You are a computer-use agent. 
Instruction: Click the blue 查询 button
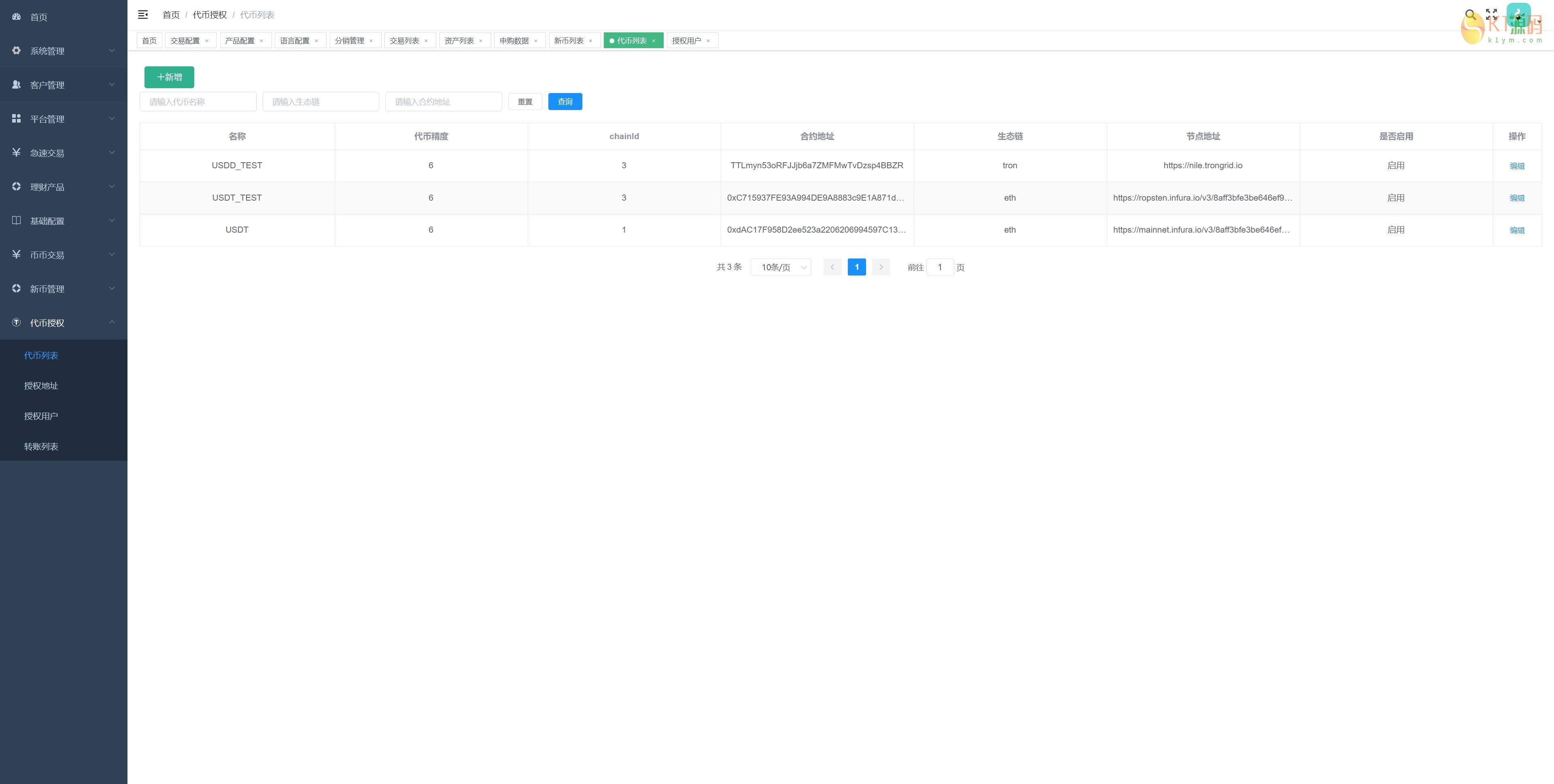565,102
